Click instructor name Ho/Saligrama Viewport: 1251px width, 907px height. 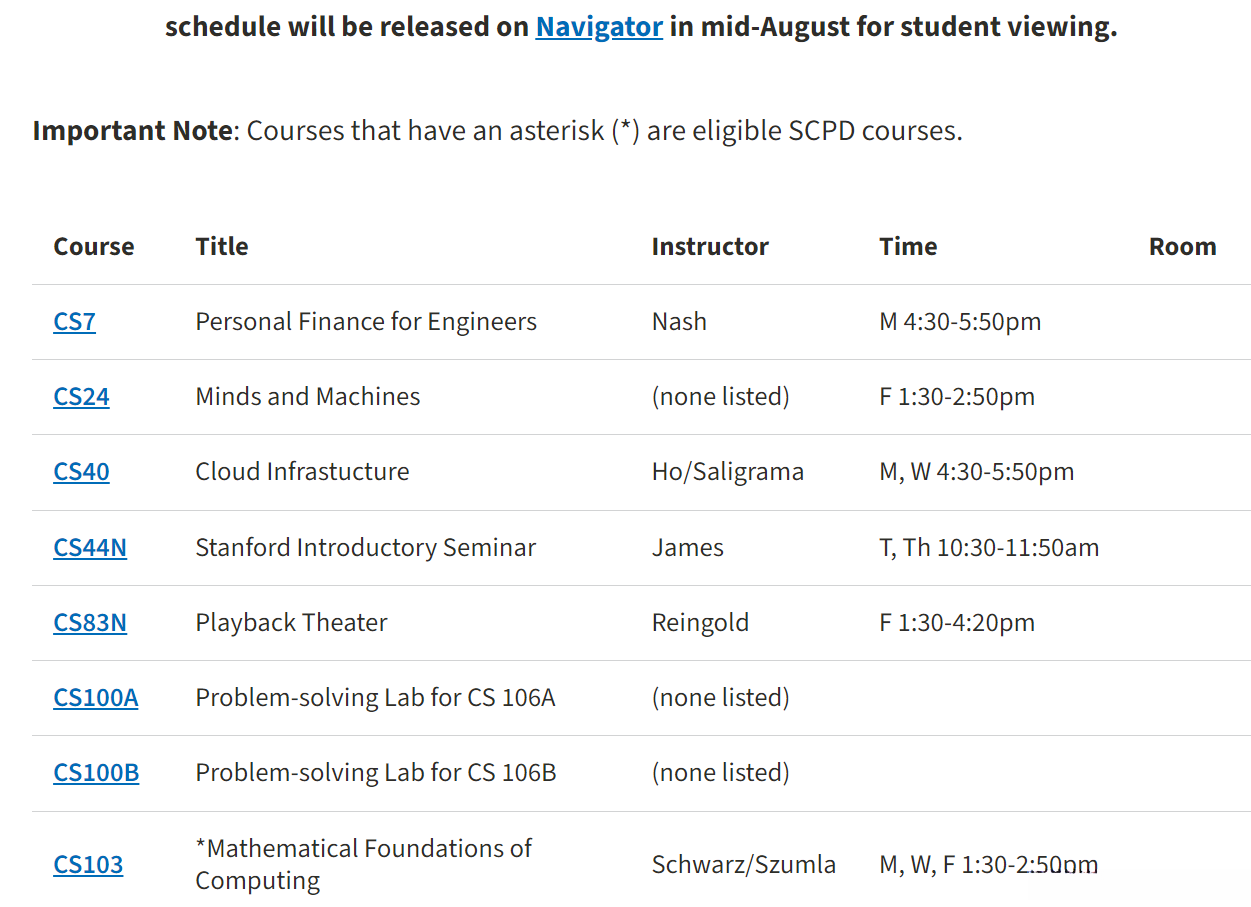click(x=727, y=472)
